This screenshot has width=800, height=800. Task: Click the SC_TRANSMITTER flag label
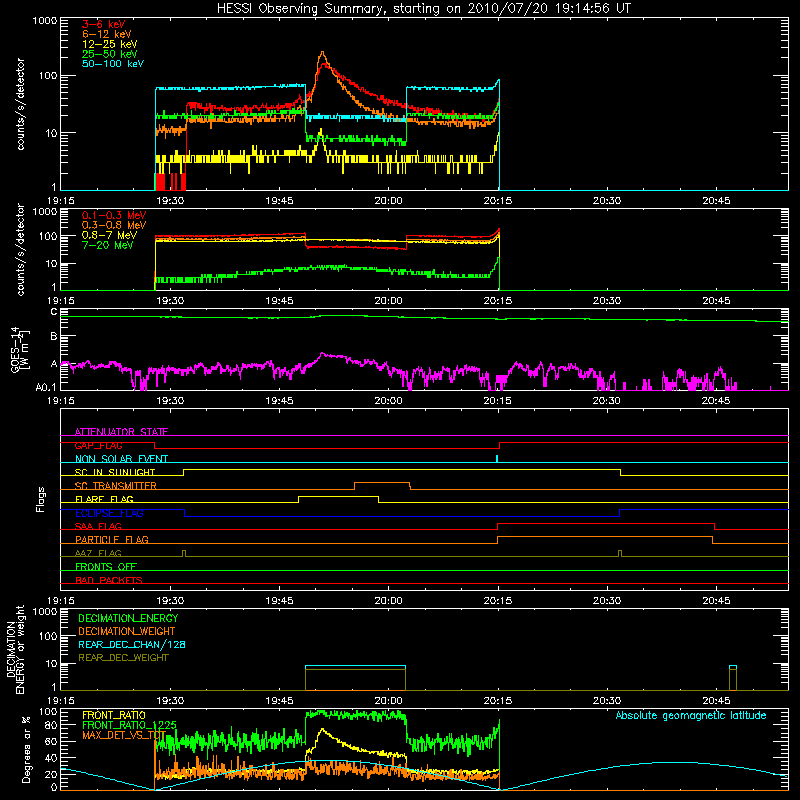[115, 486]
